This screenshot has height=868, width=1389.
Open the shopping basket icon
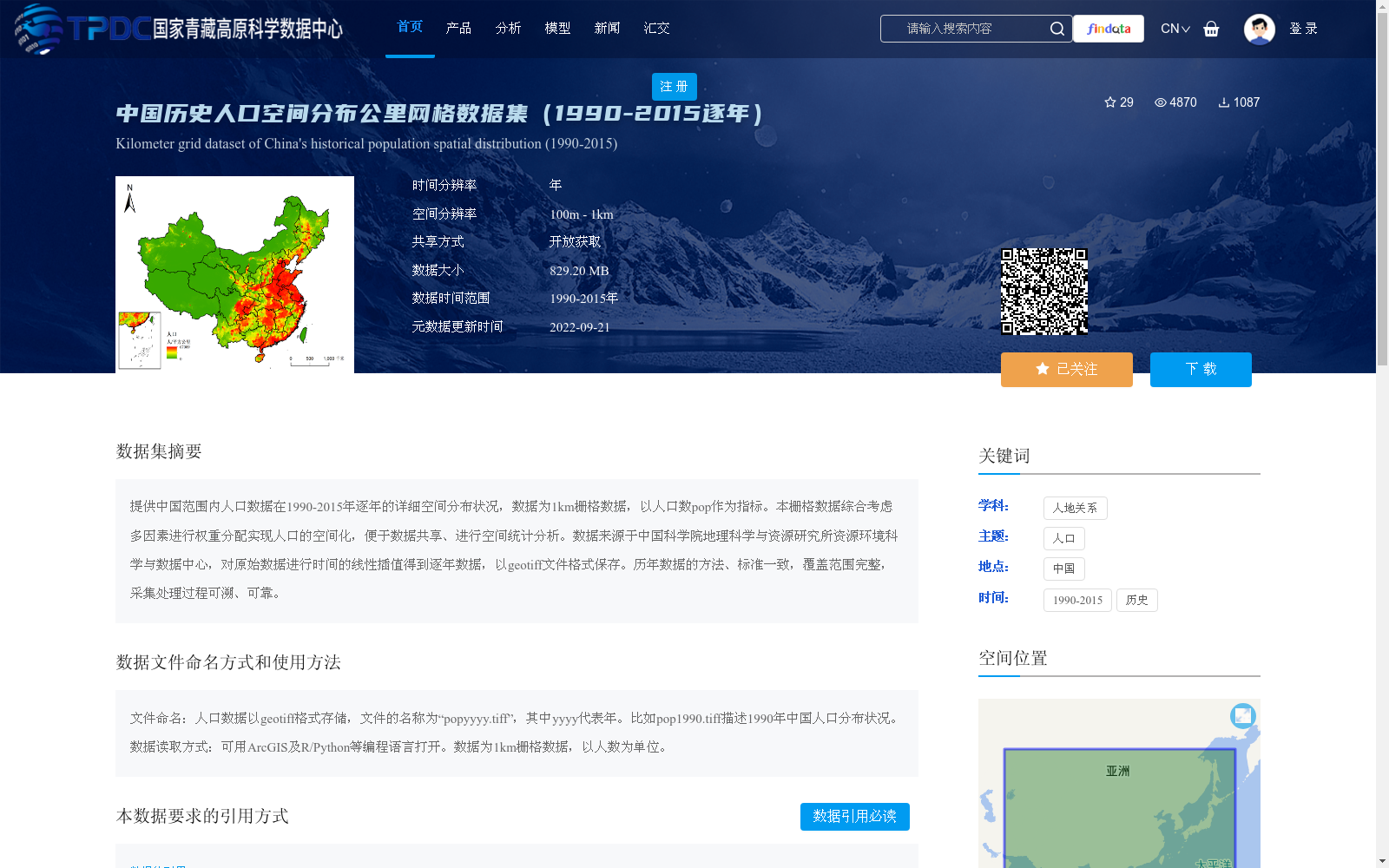pyautogui.click(x=1211, y=29)
